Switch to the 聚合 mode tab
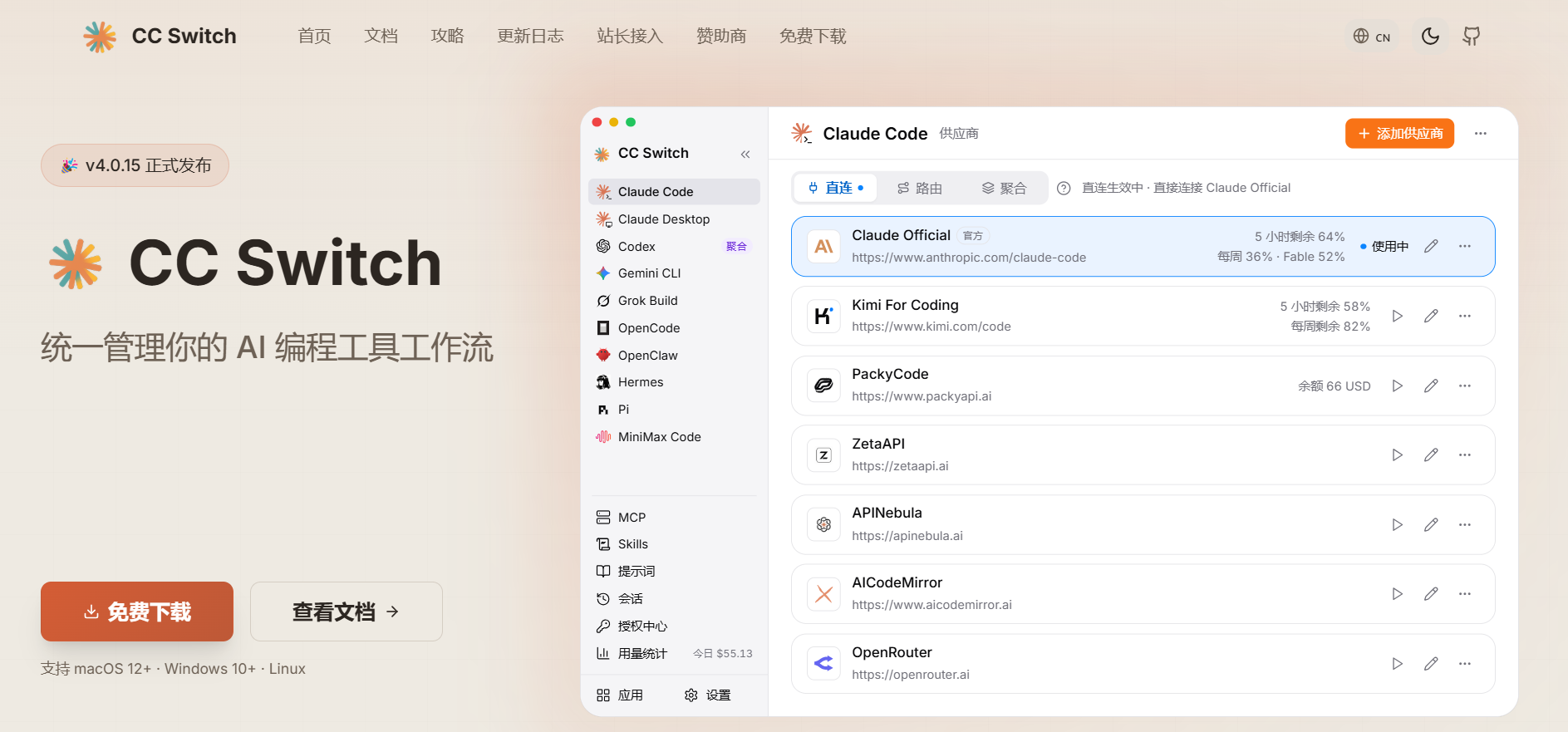 pyautogui.click(x=1004, y=188)
